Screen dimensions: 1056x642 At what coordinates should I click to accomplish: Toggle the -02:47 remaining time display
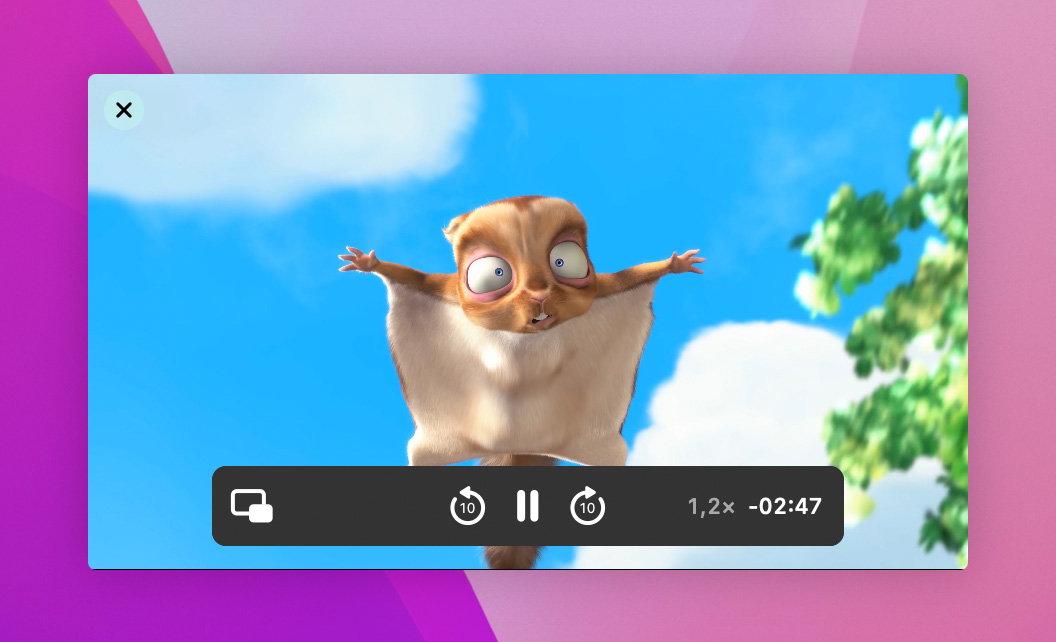click(x=785, y=507)
